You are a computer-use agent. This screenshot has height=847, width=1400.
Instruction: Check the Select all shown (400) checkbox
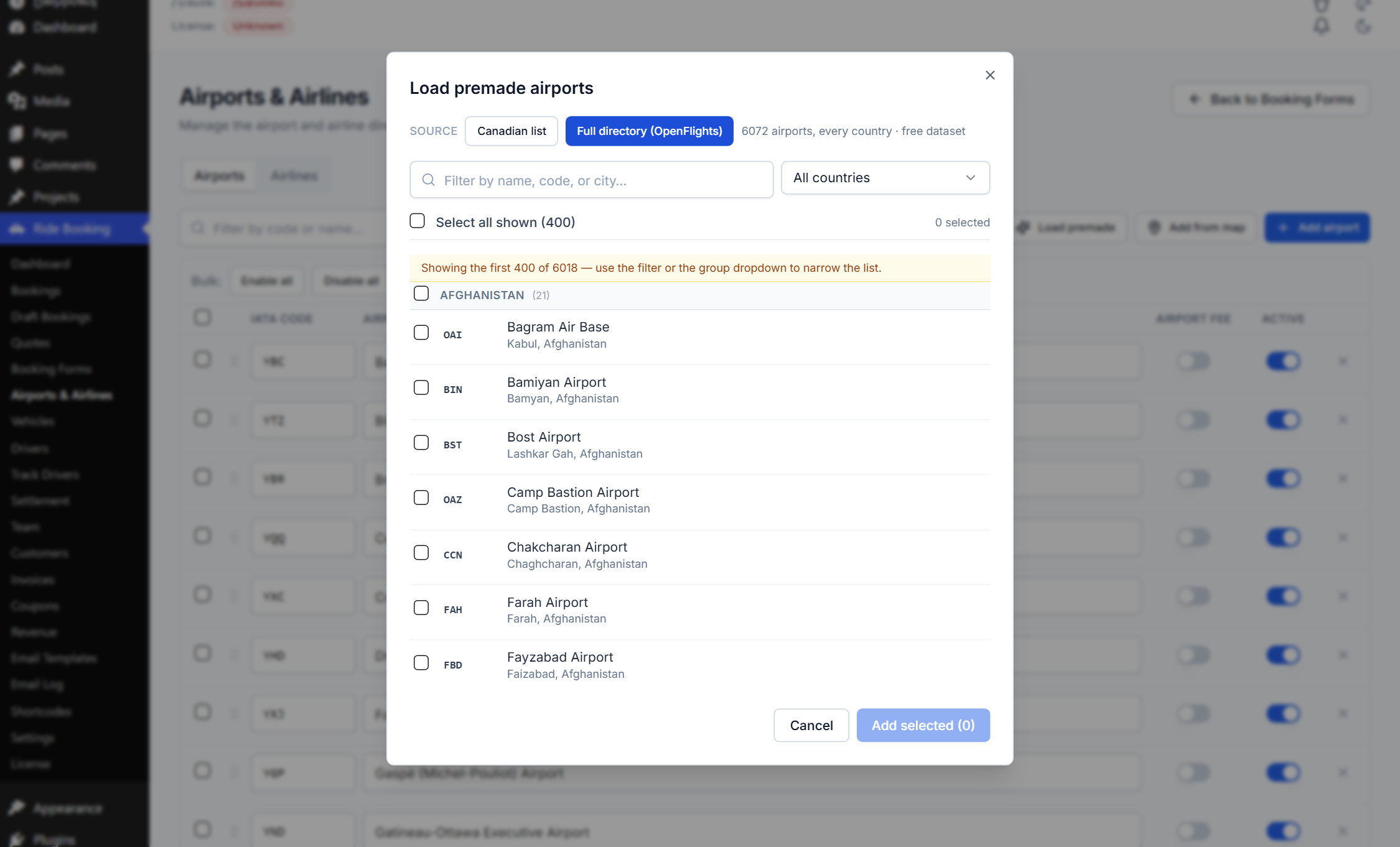click(x=418, y=221)
